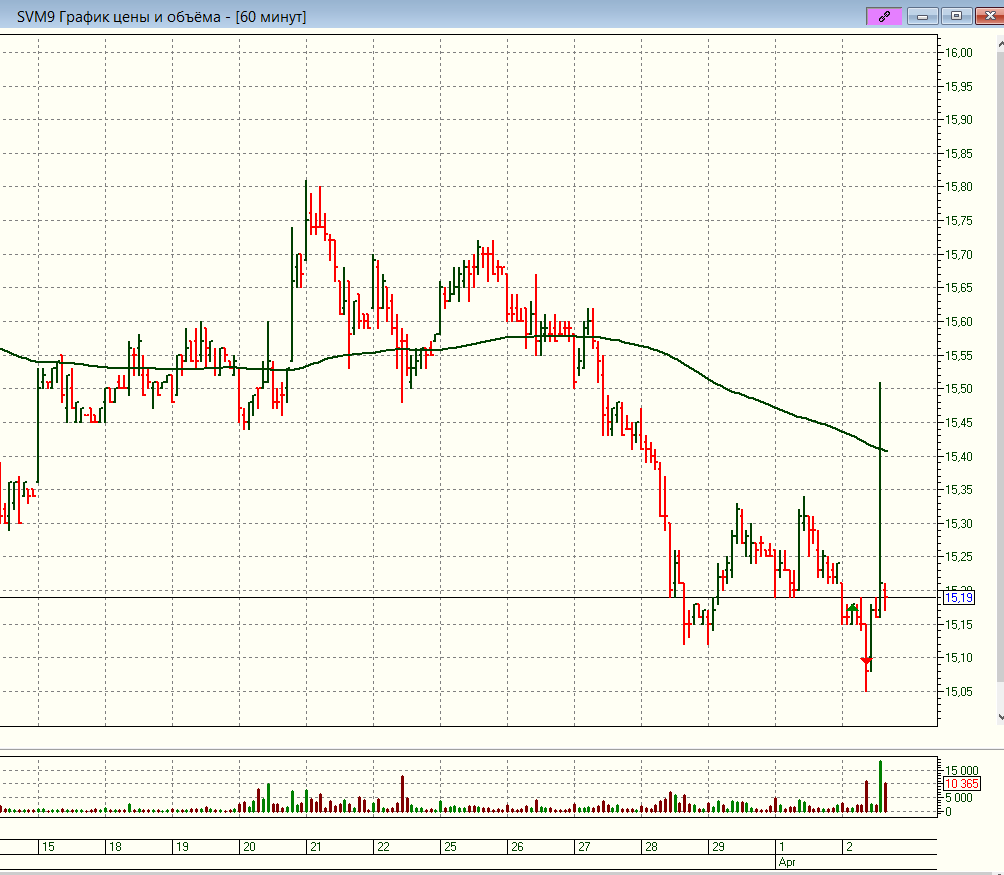1004x875 pixels.
Task: Click date 15 on the time axis
Action: point(47,847)
